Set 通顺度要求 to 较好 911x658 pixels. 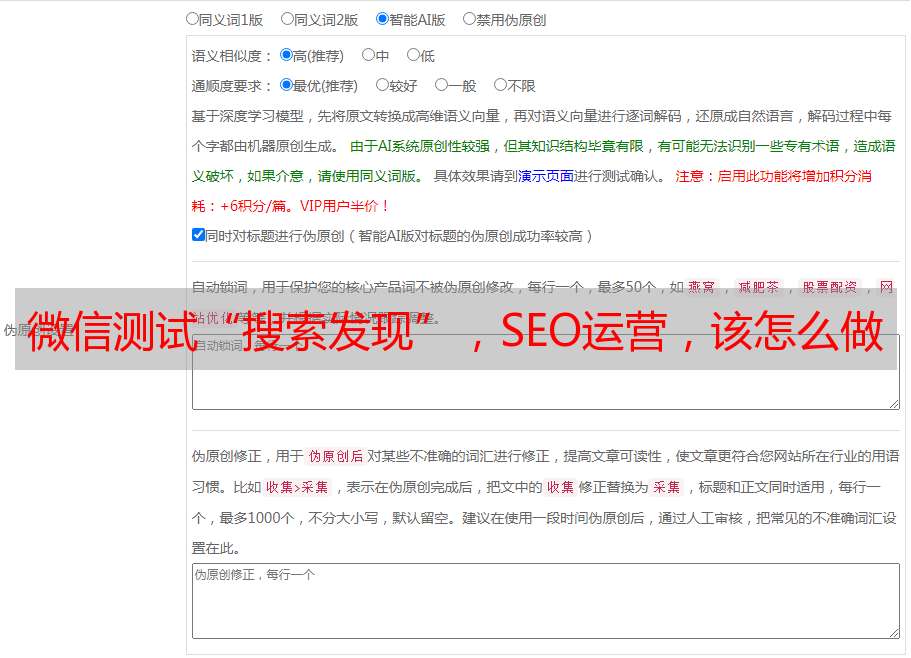[x=382, y=85]
